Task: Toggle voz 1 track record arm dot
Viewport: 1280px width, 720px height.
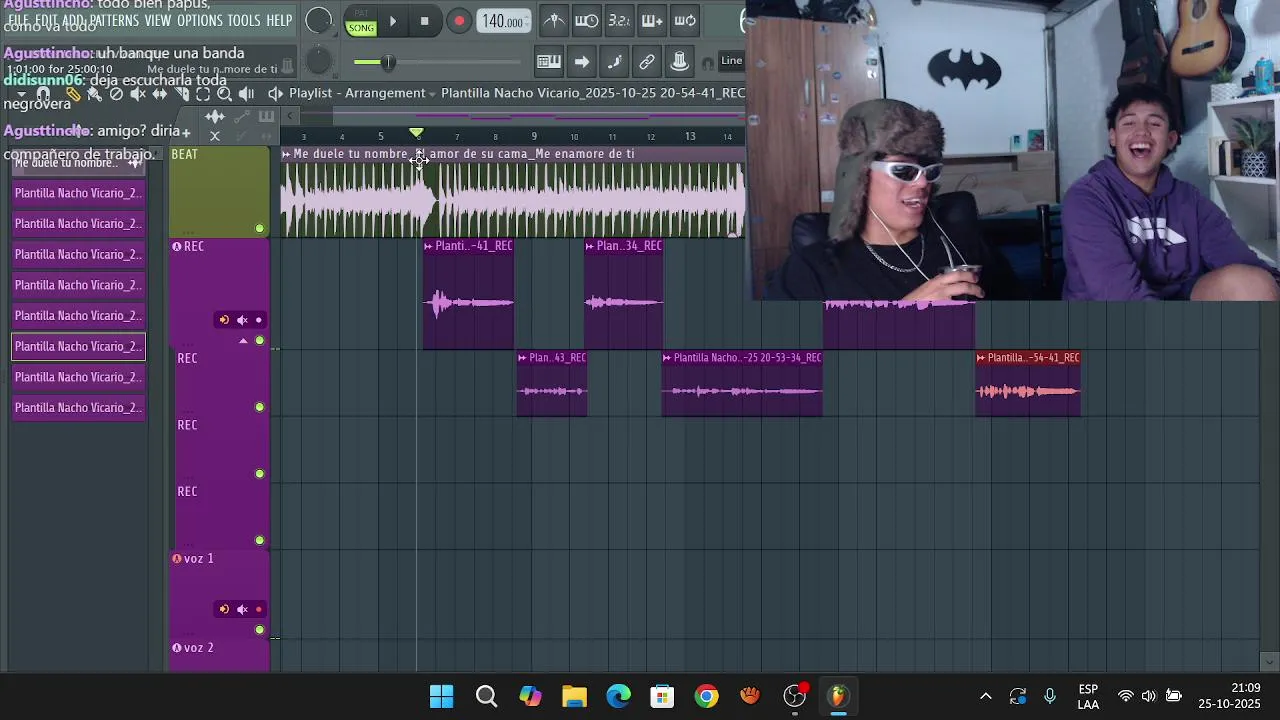Action: 258,609
